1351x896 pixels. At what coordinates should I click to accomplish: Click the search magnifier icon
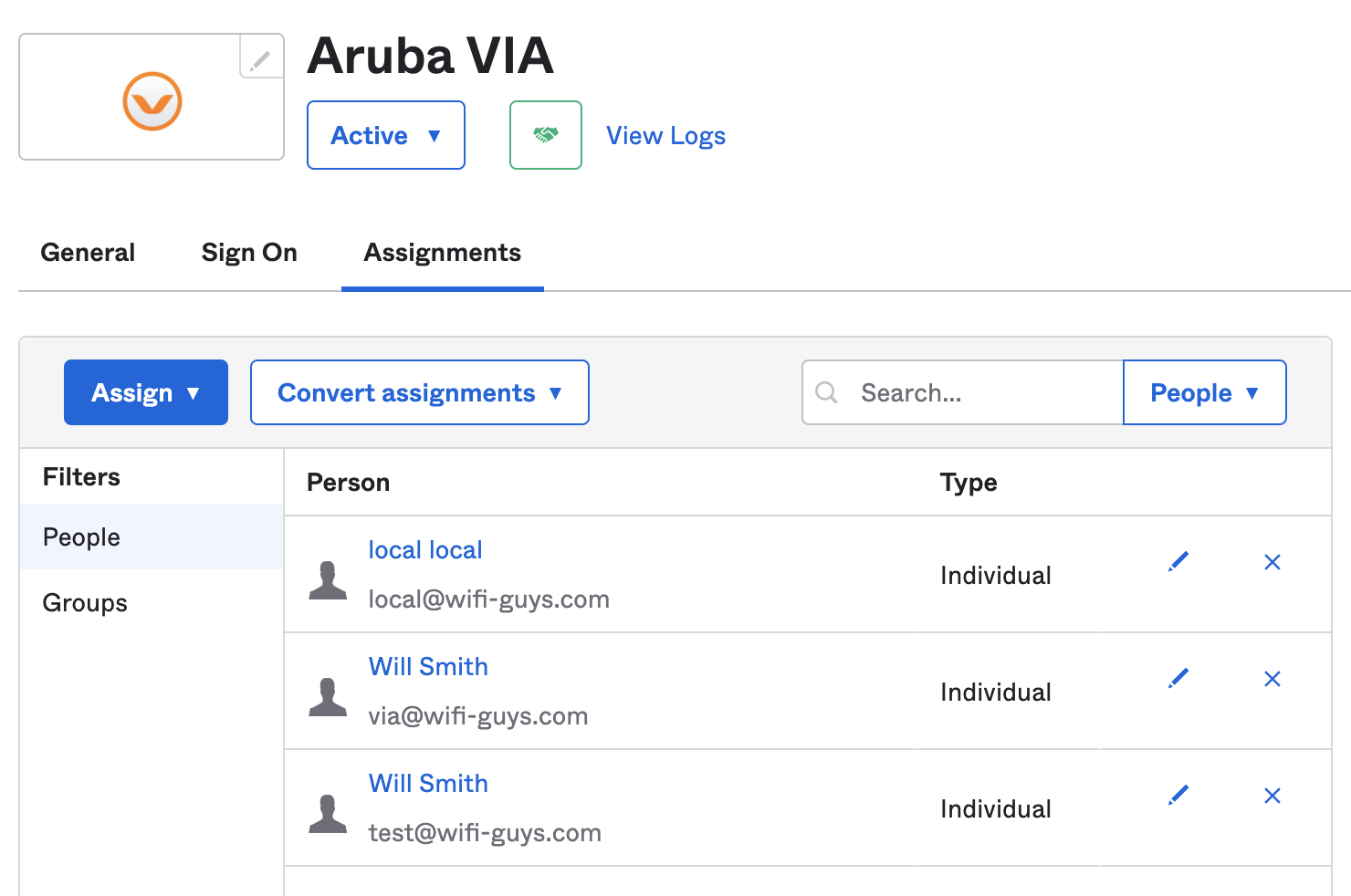(827, 392)
